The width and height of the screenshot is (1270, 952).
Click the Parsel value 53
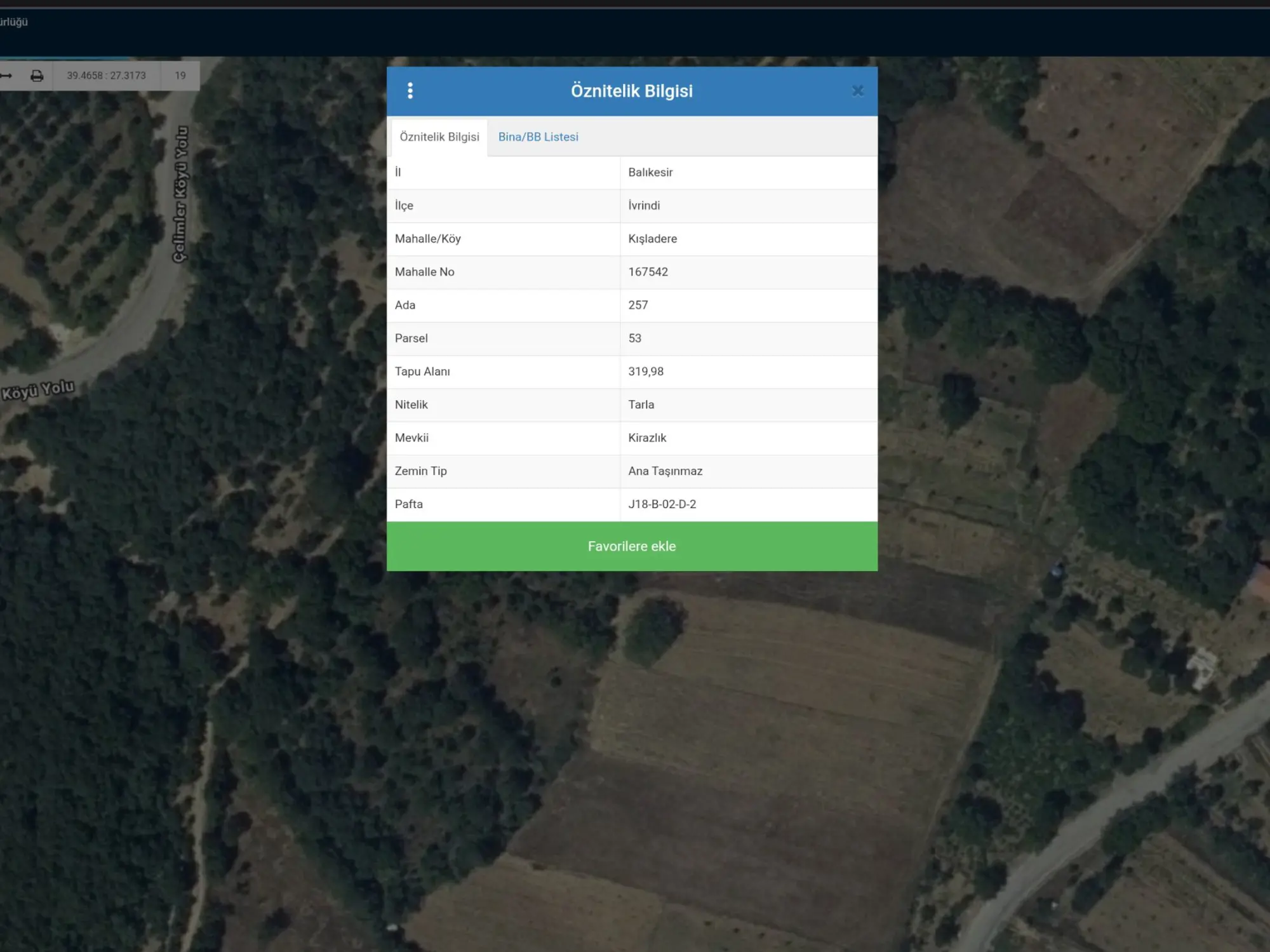pyautogui.click(x=635, y=339)
